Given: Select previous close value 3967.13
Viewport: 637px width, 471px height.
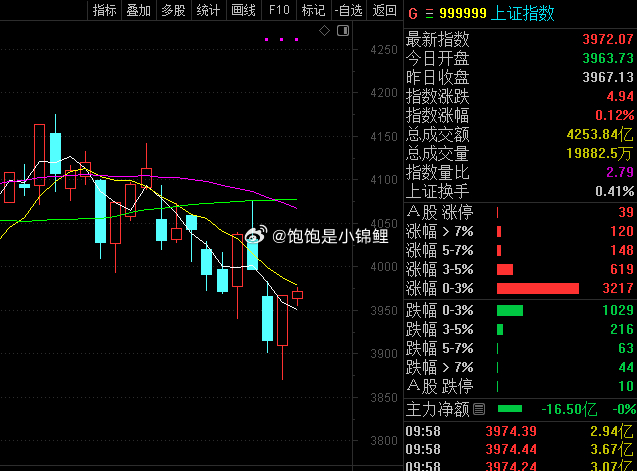Looking at the screenshot, I should [x=608, y=77].
